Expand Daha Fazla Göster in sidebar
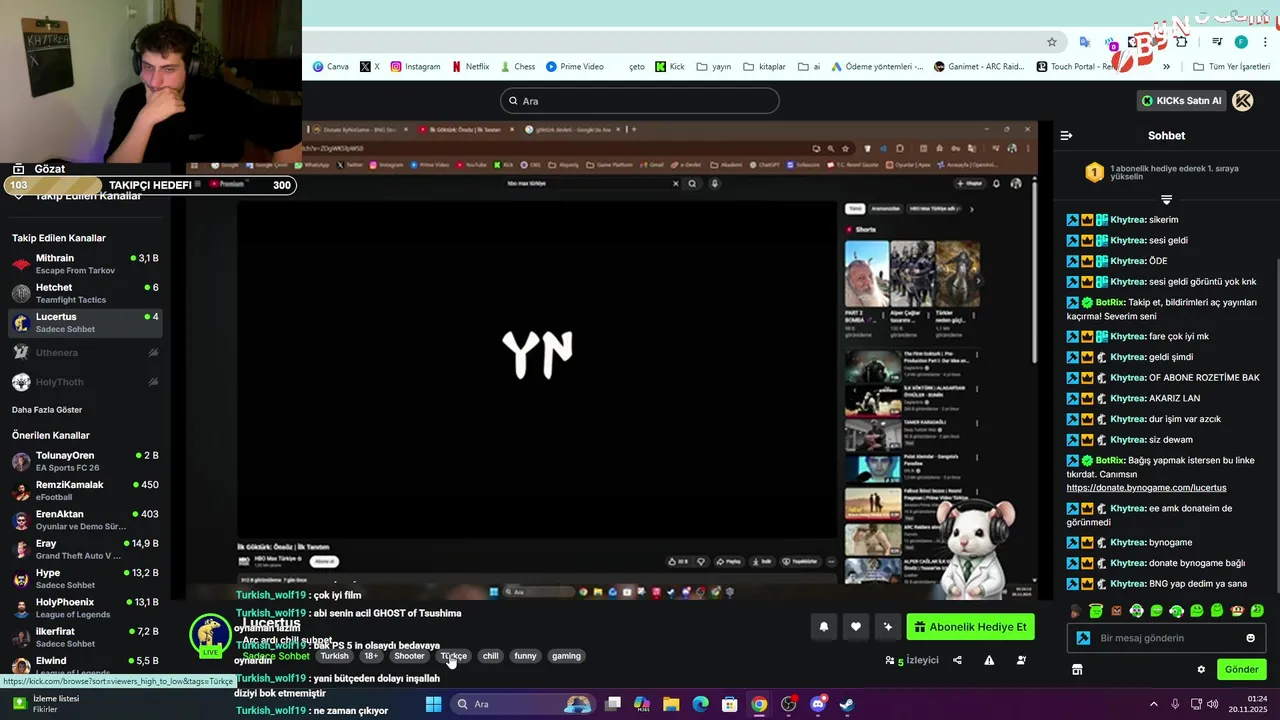1280x720 pixels. click(x=47, y=410)
